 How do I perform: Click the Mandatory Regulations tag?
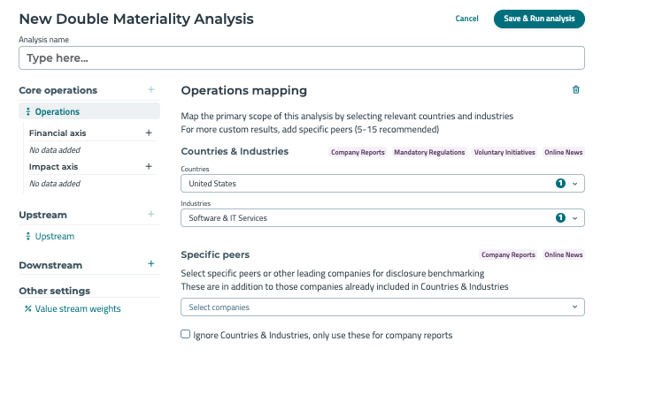[429, 152]
